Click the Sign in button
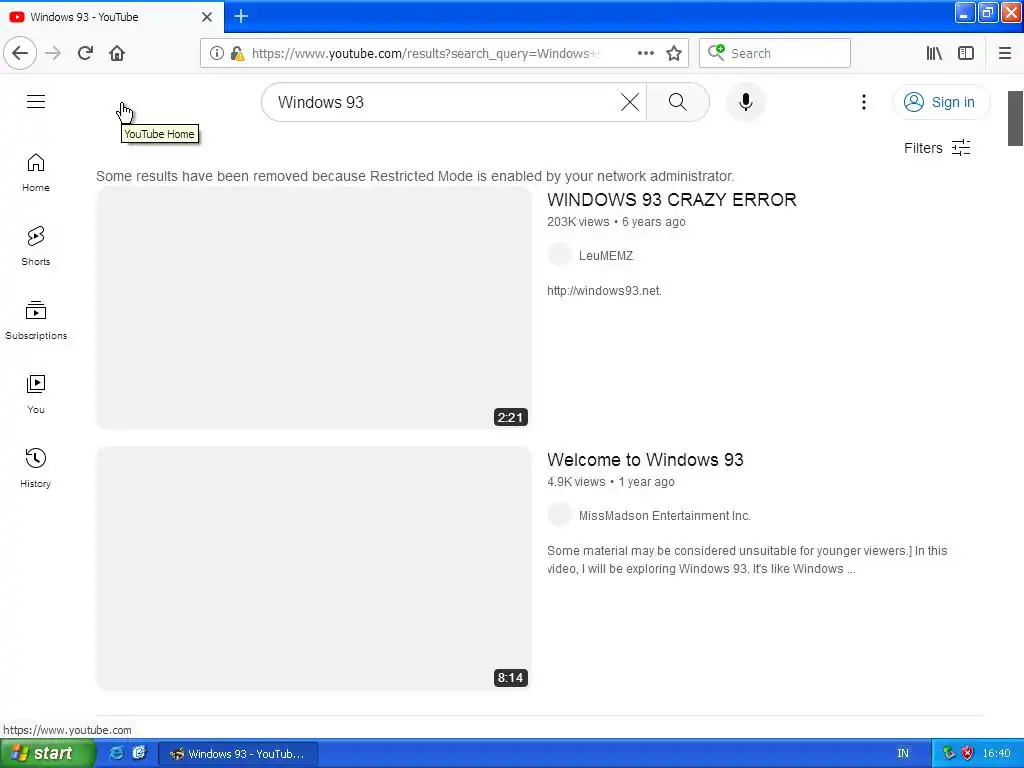Viewport: 1024px width, 768px height. click(940, 102)
